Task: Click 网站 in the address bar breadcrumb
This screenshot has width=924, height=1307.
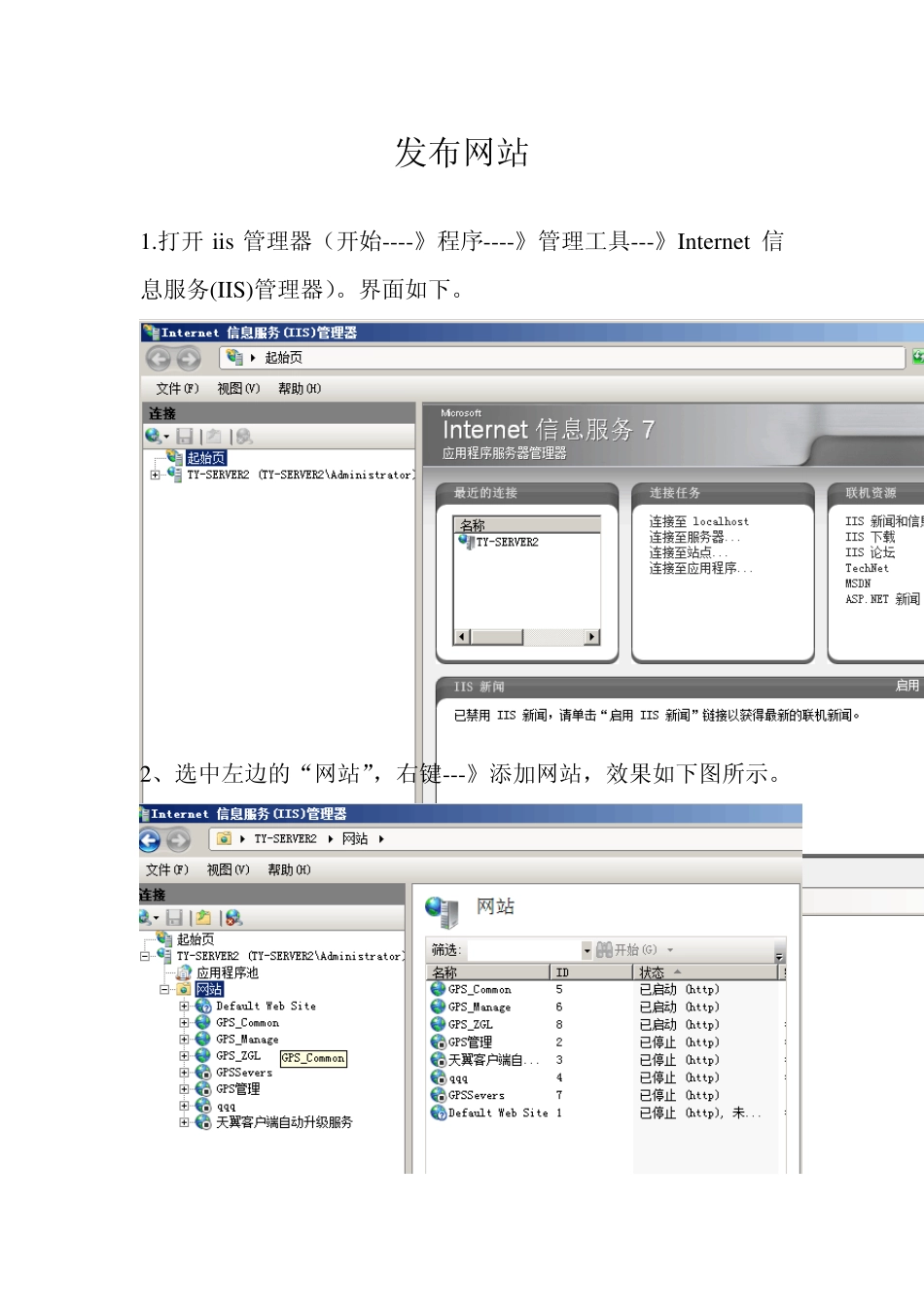Action: (x=355, y=839)
